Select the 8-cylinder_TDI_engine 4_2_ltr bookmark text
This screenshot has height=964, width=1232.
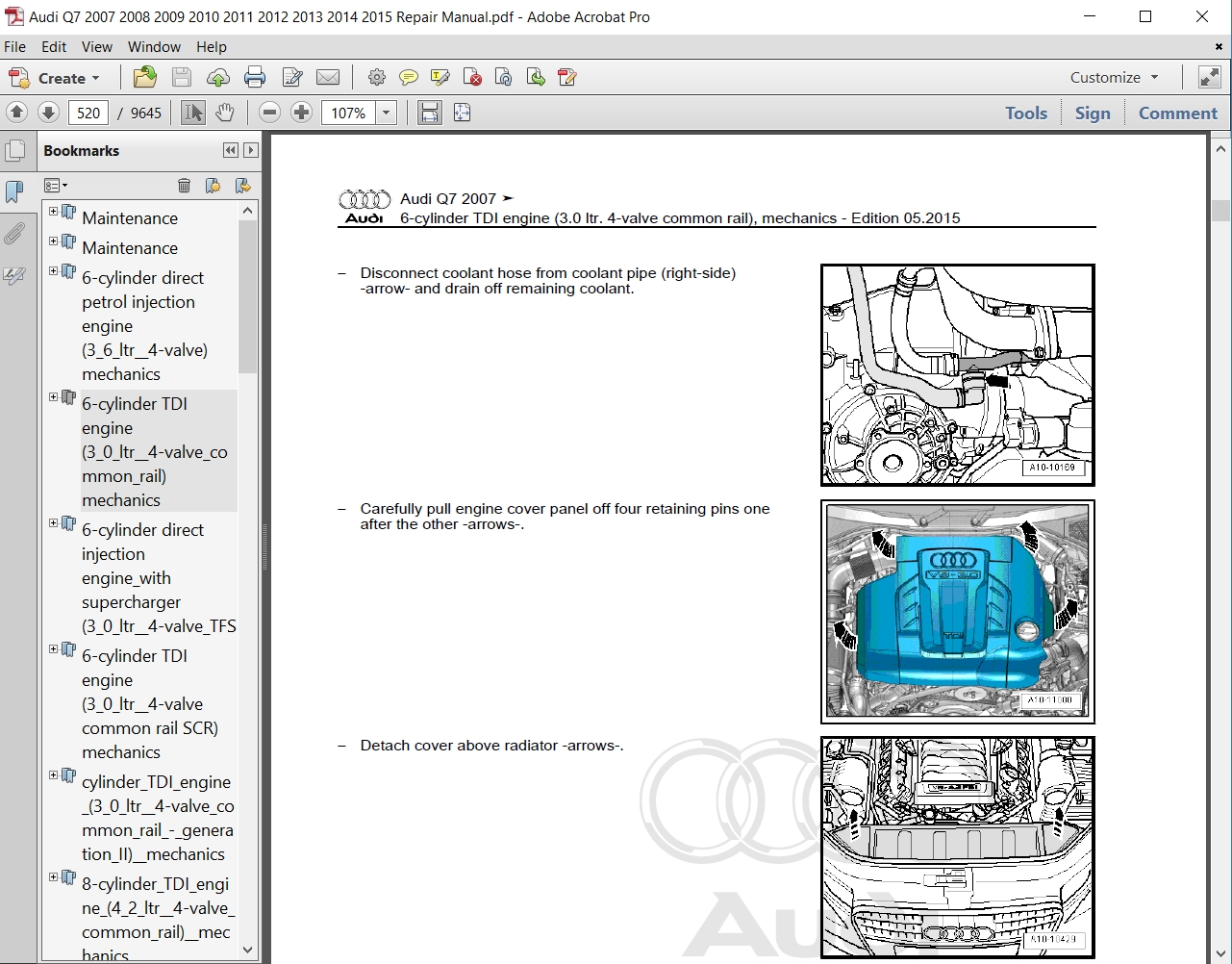point(158,919)
